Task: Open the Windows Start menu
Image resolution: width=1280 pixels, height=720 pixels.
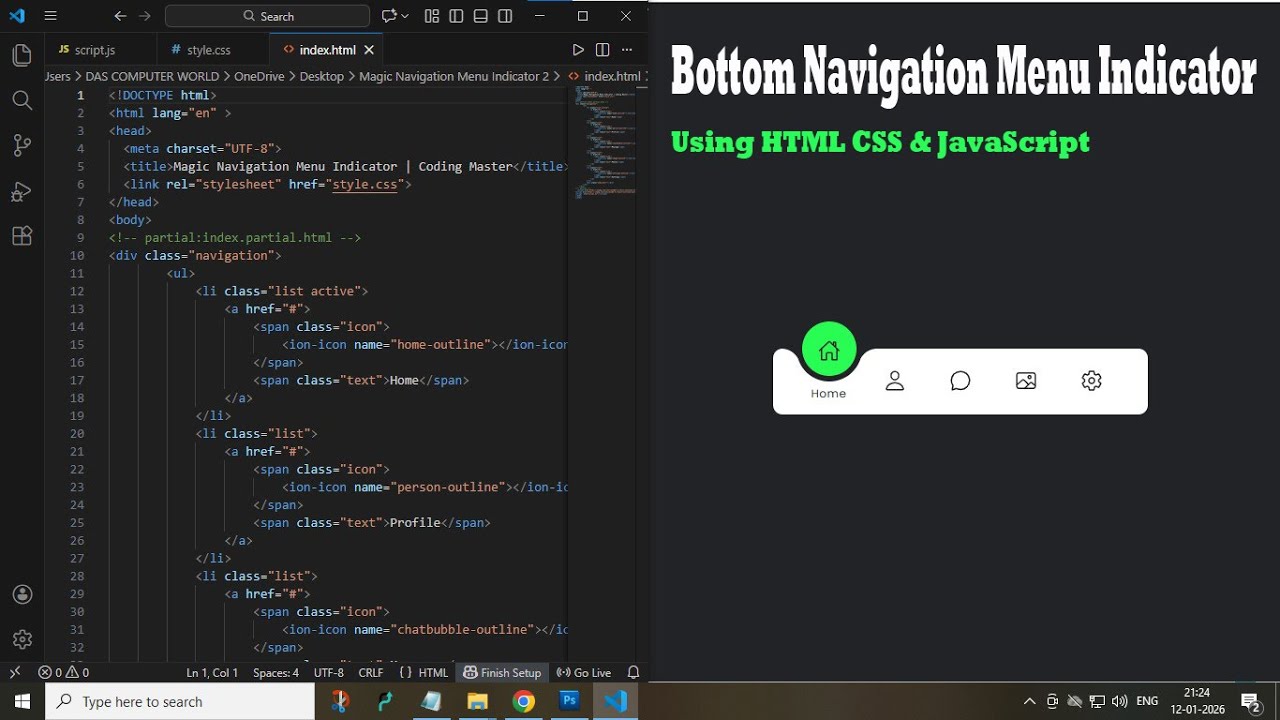Action: [22, 701]
